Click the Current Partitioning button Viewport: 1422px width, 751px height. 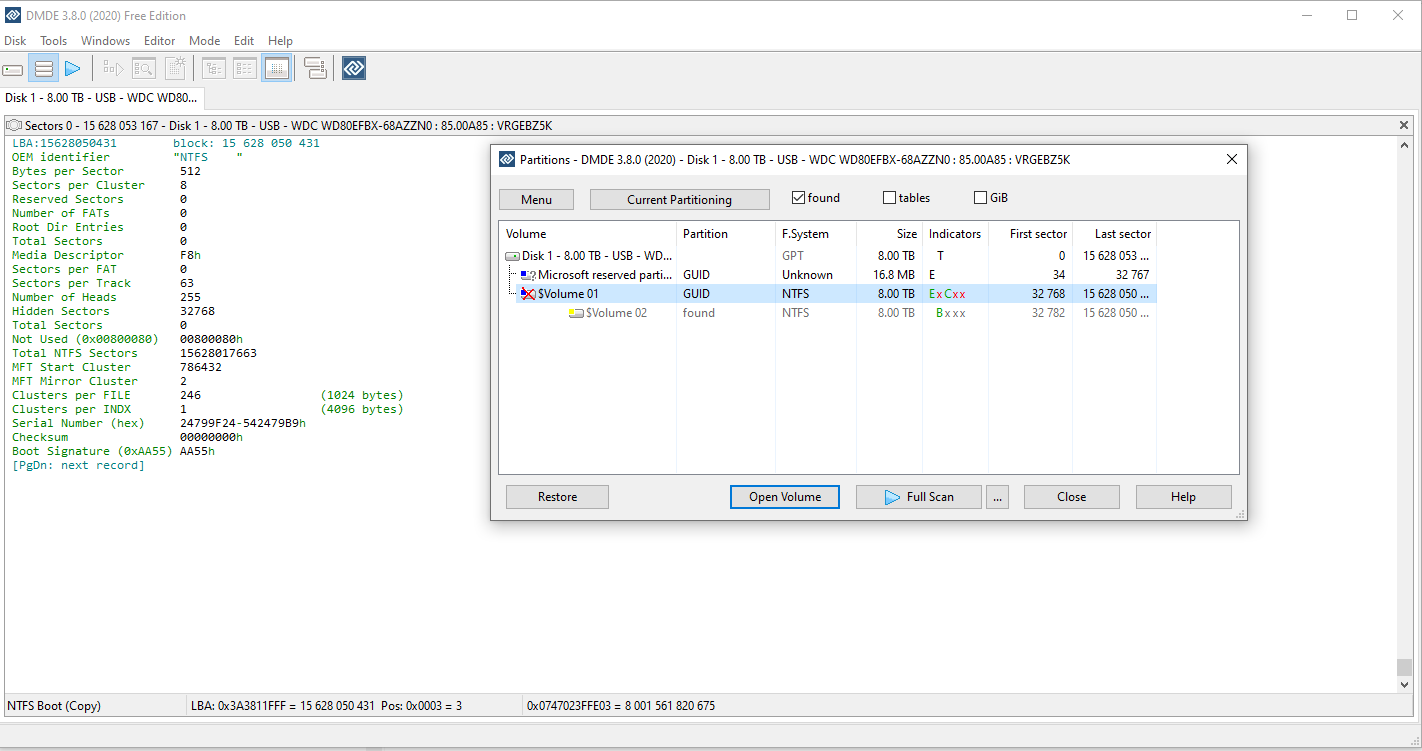tap(680, 200)
